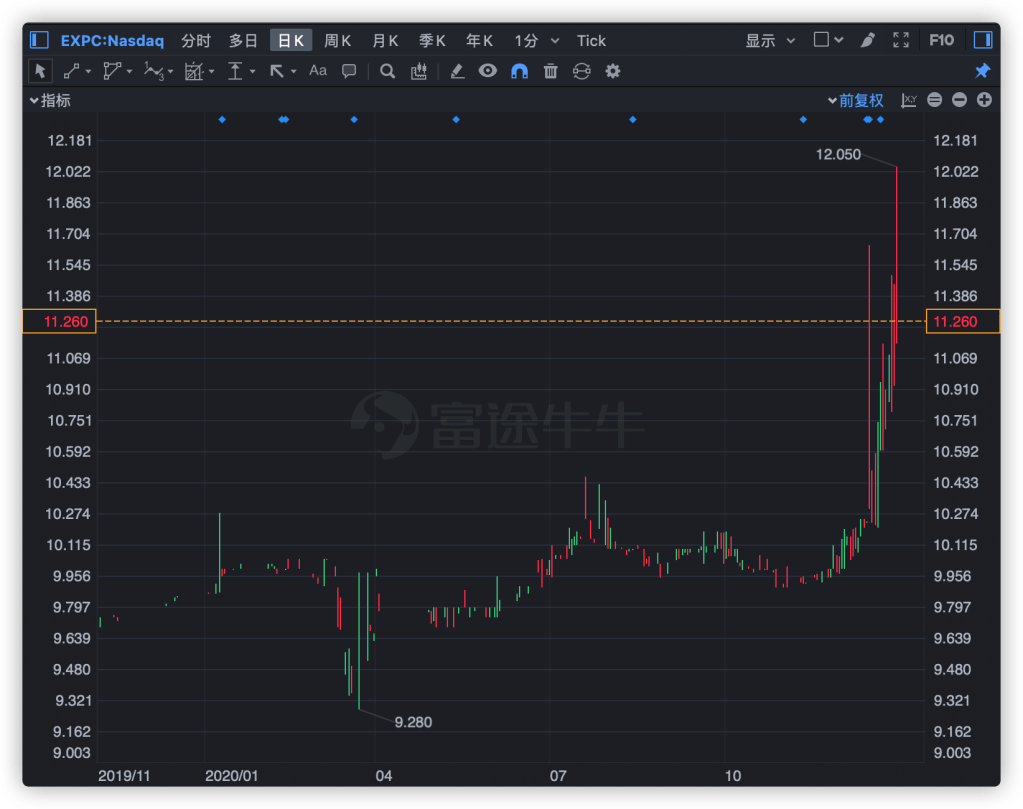Select the arrow cursor tool
1023x809 pixels.
pyautogui.click(x=40, y=71)
